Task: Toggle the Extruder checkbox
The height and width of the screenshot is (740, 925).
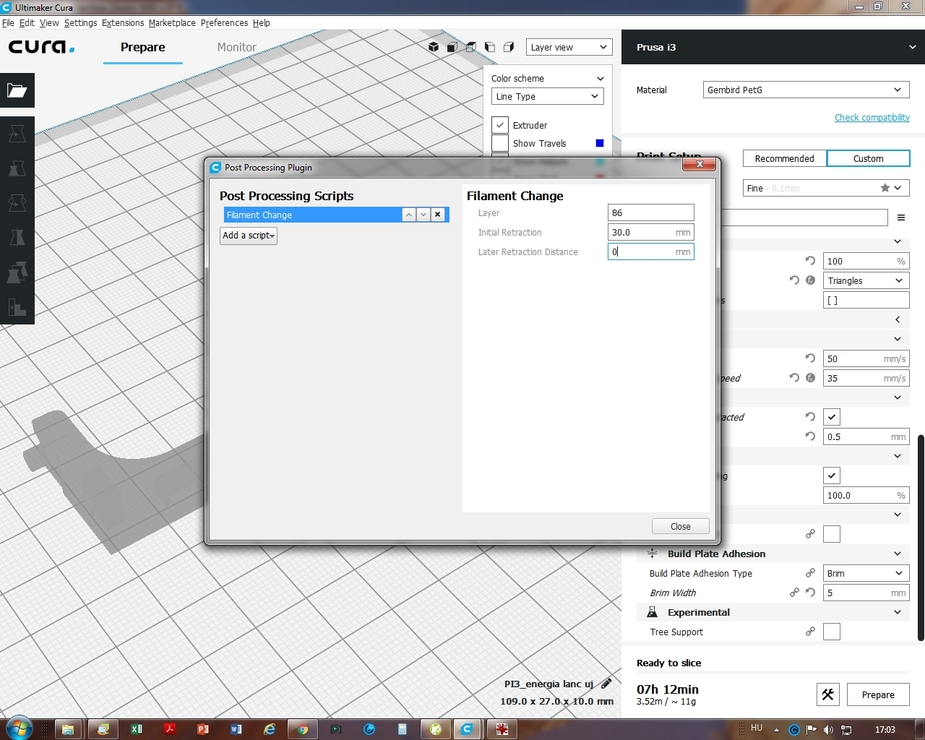Action: 500,125
